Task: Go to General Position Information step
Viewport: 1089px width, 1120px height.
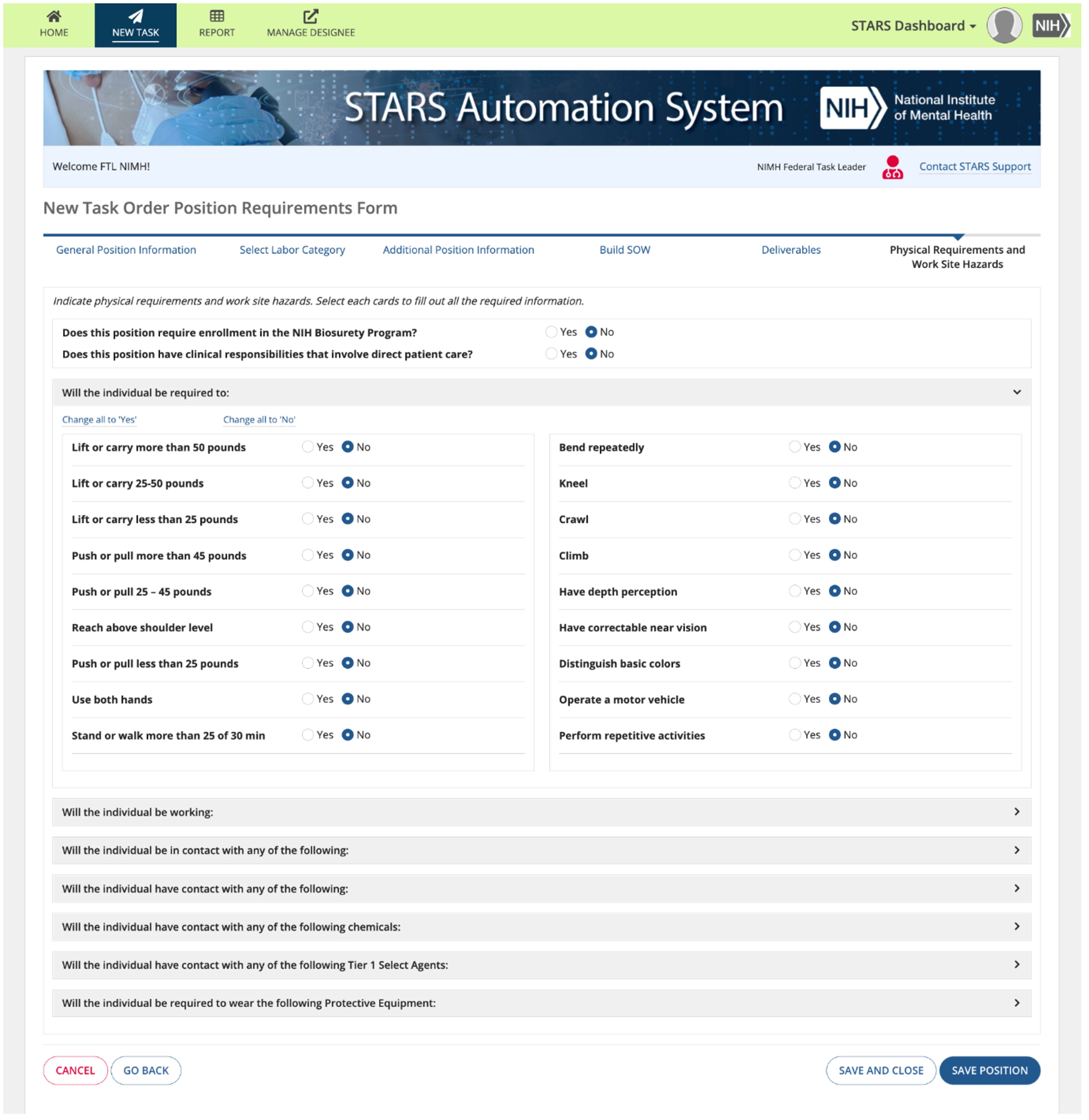Action: (126, 250)
